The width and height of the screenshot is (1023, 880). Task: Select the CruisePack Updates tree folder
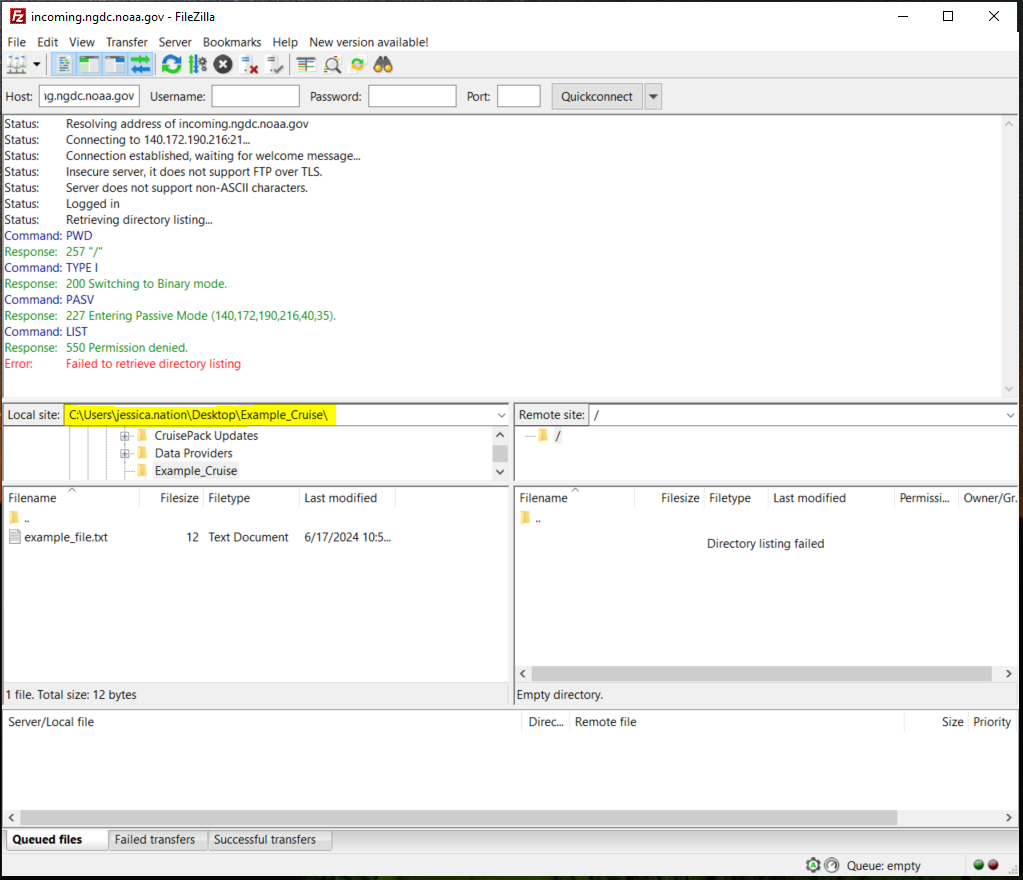206,436
